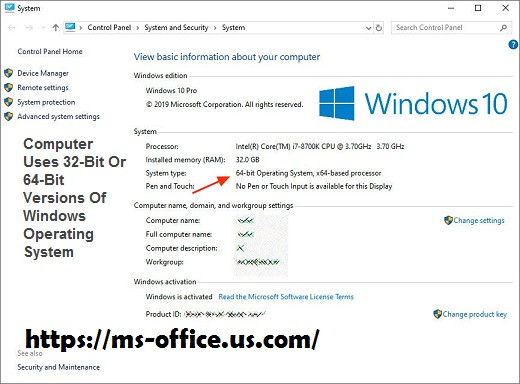
Task: Open the address bar history dropdown
Action: point(368,28)
